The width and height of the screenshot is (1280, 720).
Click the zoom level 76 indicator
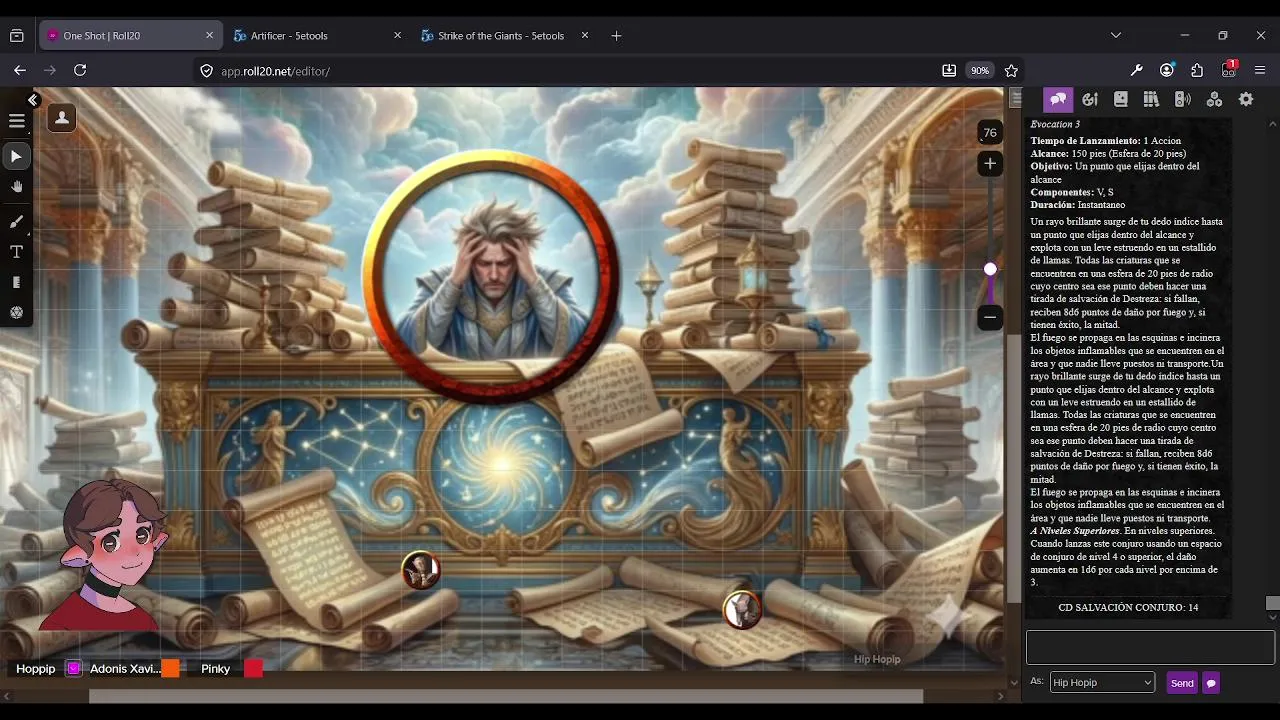click(989, 132)
